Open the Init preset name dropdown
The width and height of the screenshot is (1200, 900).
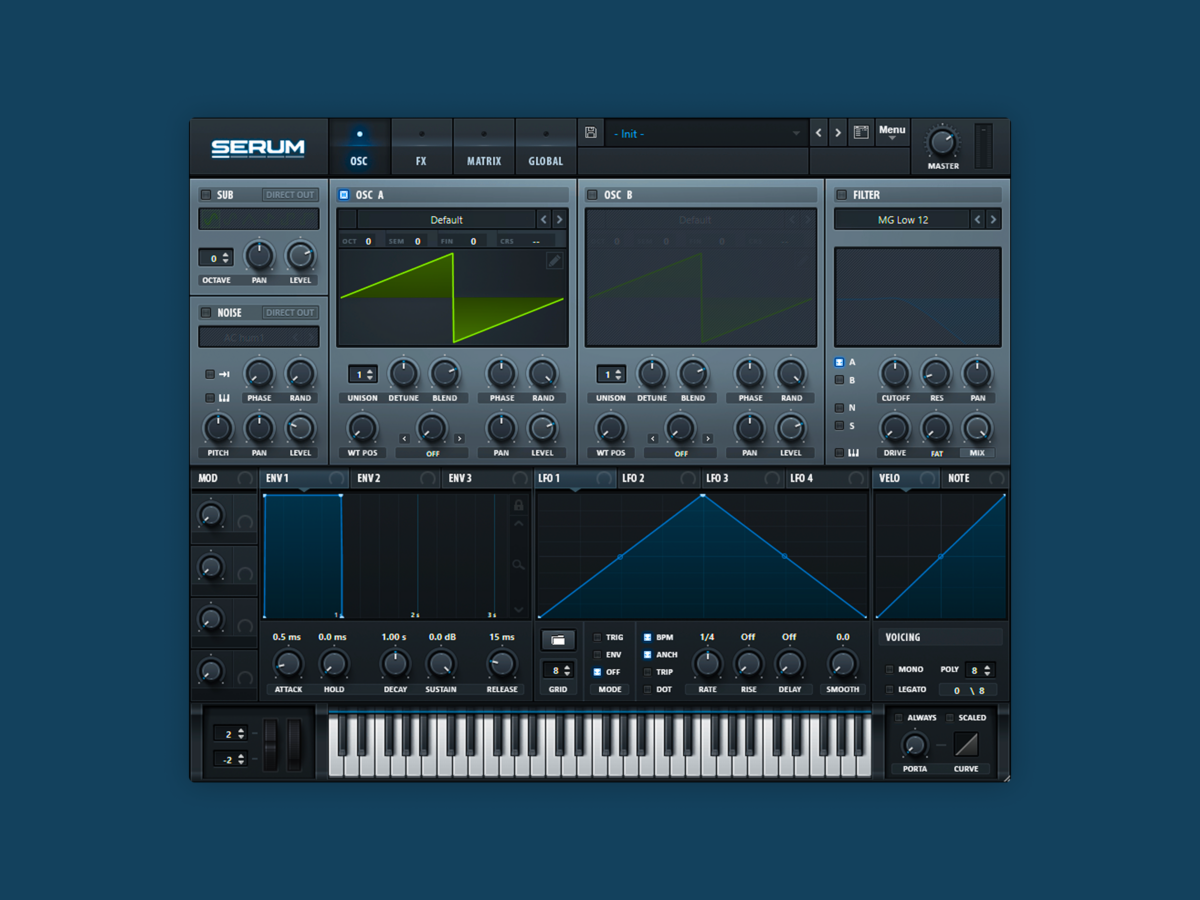click(706, 133)
